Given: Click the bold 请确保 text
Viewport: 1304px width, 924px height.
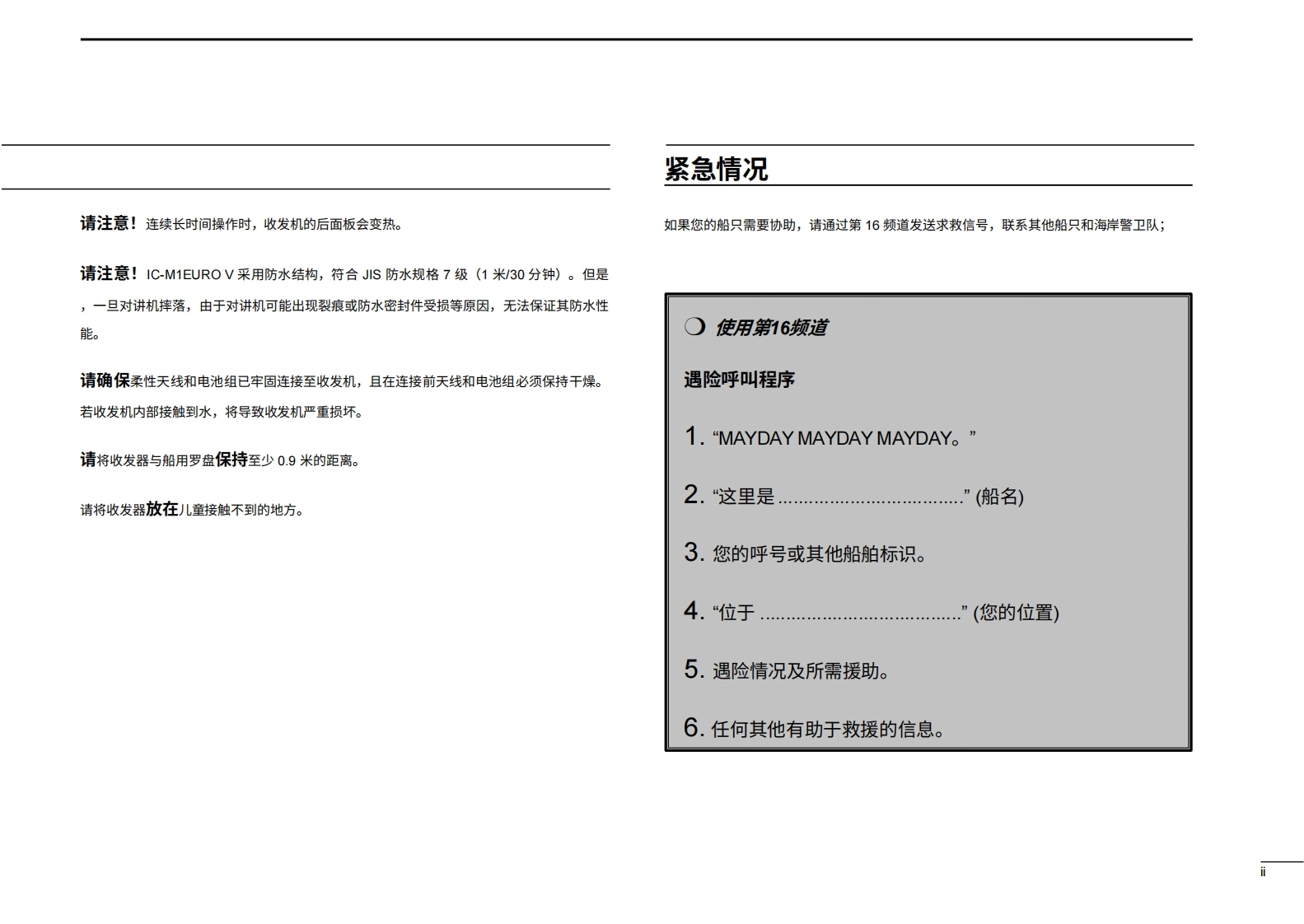Looking at the screenshot, I should click(x=105, y=380).
